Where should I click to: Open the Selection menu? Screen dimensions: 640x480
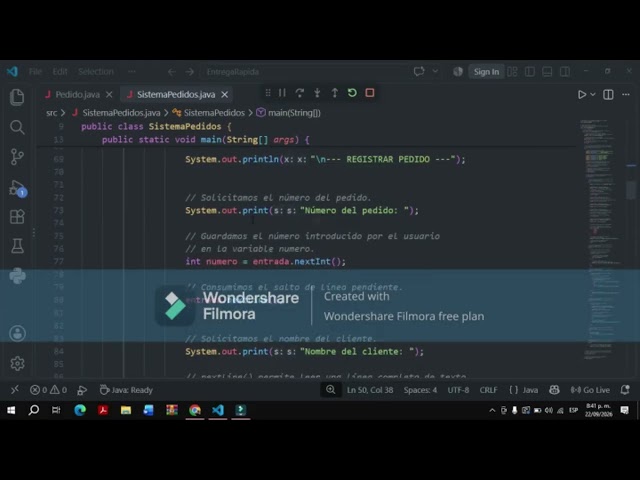96,72
